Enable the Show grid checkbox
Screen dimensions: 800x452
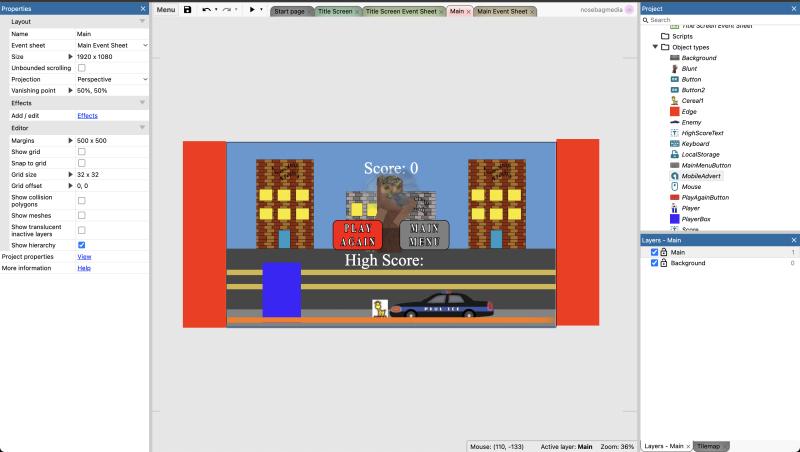point(82,152)
